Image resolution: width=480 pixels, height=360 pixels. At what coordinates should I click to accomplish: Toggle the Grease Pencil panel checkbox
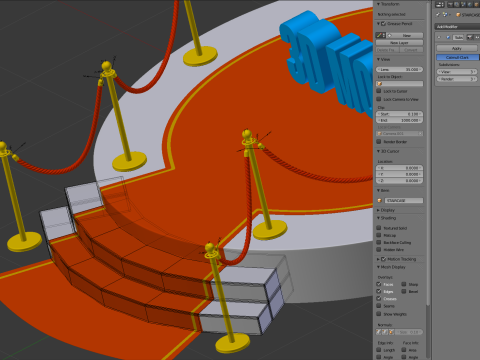pos(383,24)
